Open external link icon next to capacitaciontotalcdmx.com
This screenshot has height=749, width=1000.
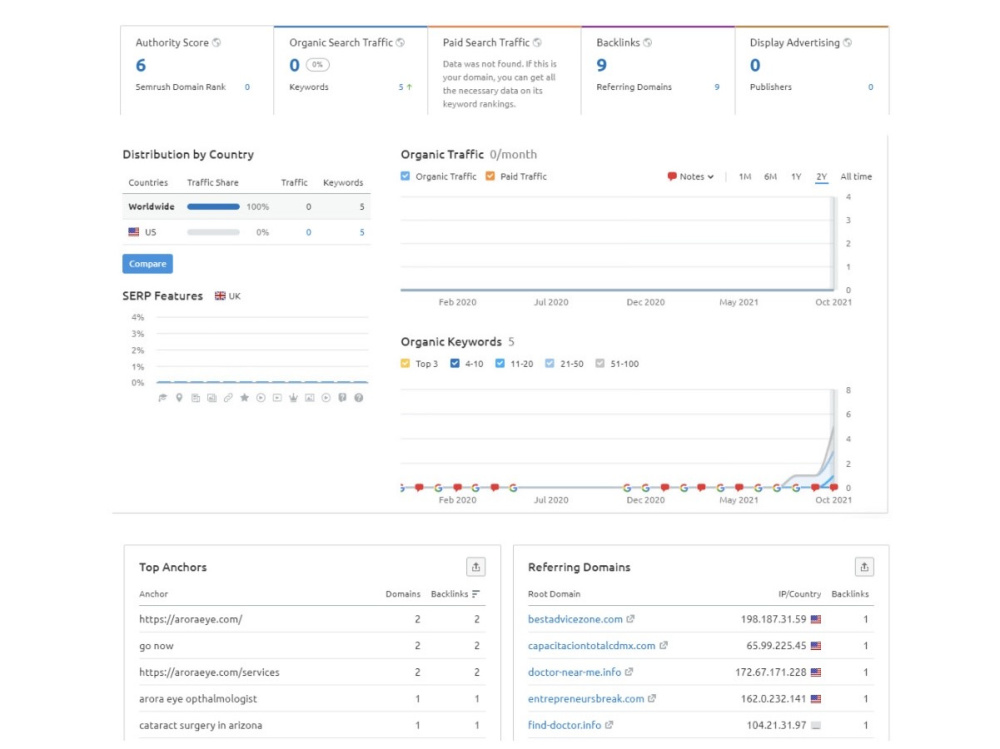click(x=664, y=646)
